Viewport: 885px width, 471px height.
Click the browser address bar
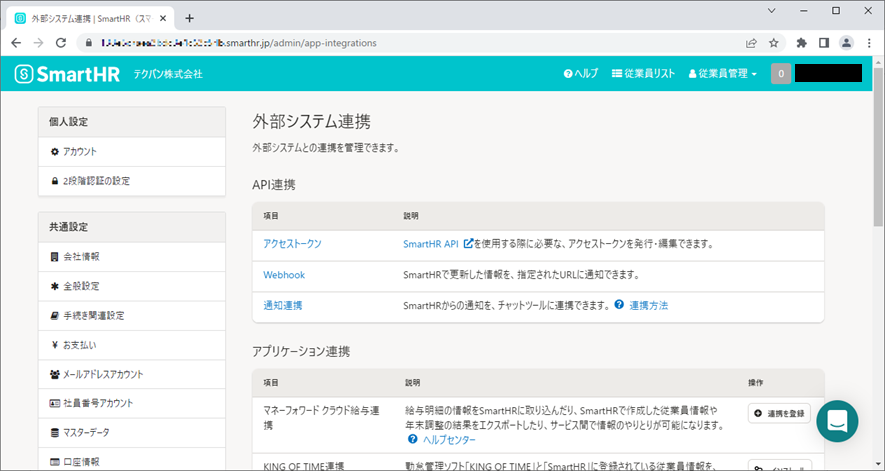point(400,43)
